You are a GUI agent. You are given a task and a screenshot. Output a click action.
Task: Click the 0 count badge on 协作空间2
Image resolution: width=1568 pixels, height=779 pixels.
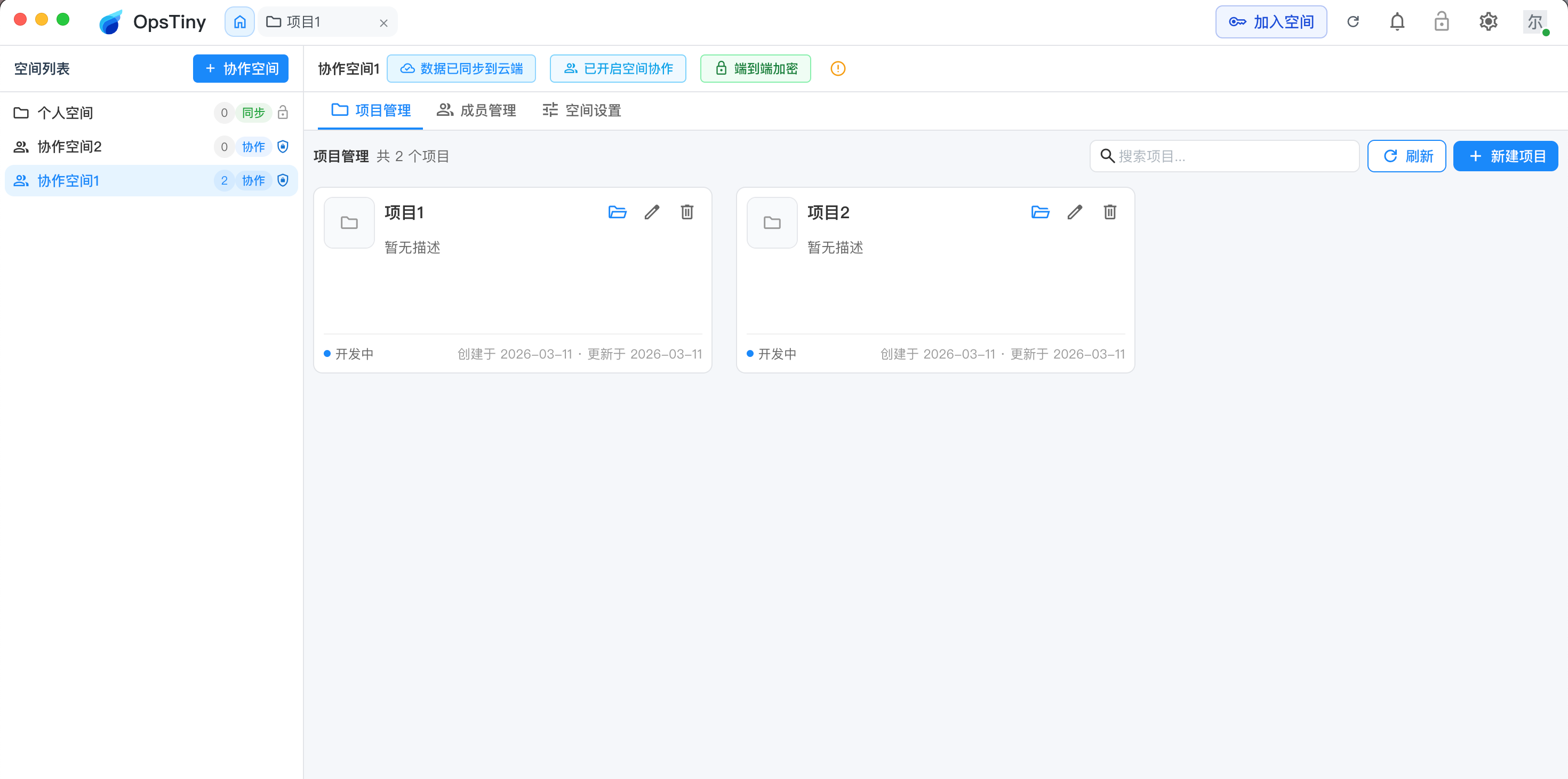pos(224,147)
